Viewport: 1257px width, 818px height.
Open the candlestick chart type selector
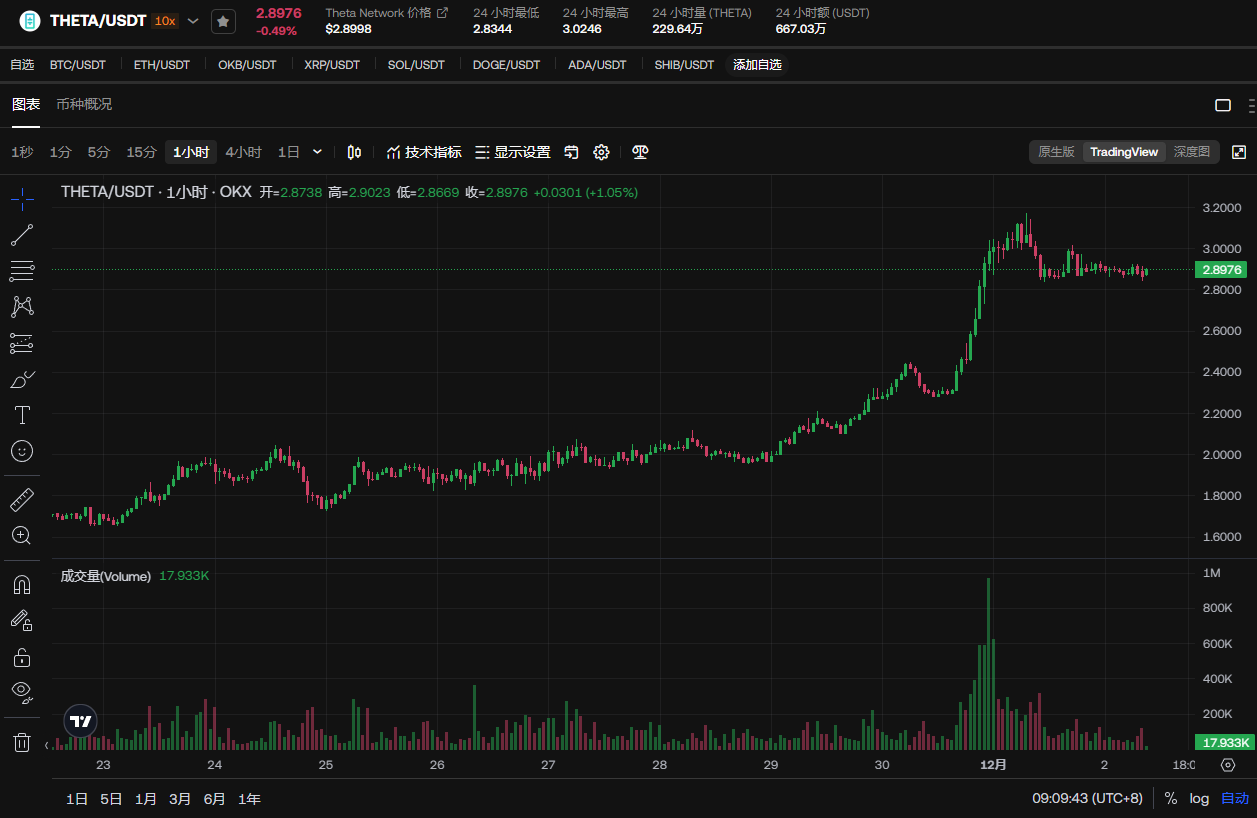(x=354, y=152)
